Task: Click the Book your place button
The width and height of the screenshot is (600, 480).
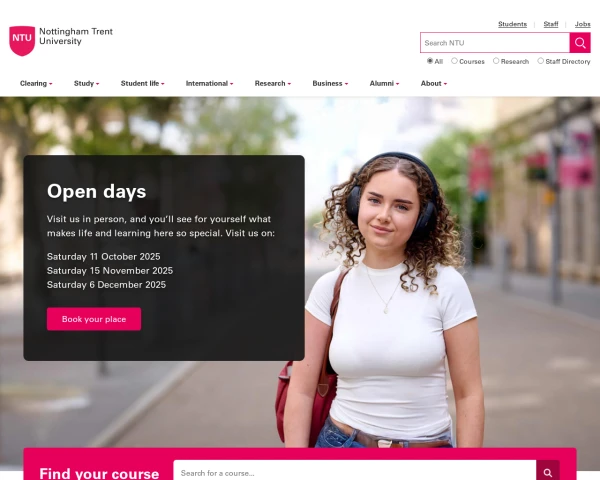Action: pyautogui.click(x=94, y=319)
